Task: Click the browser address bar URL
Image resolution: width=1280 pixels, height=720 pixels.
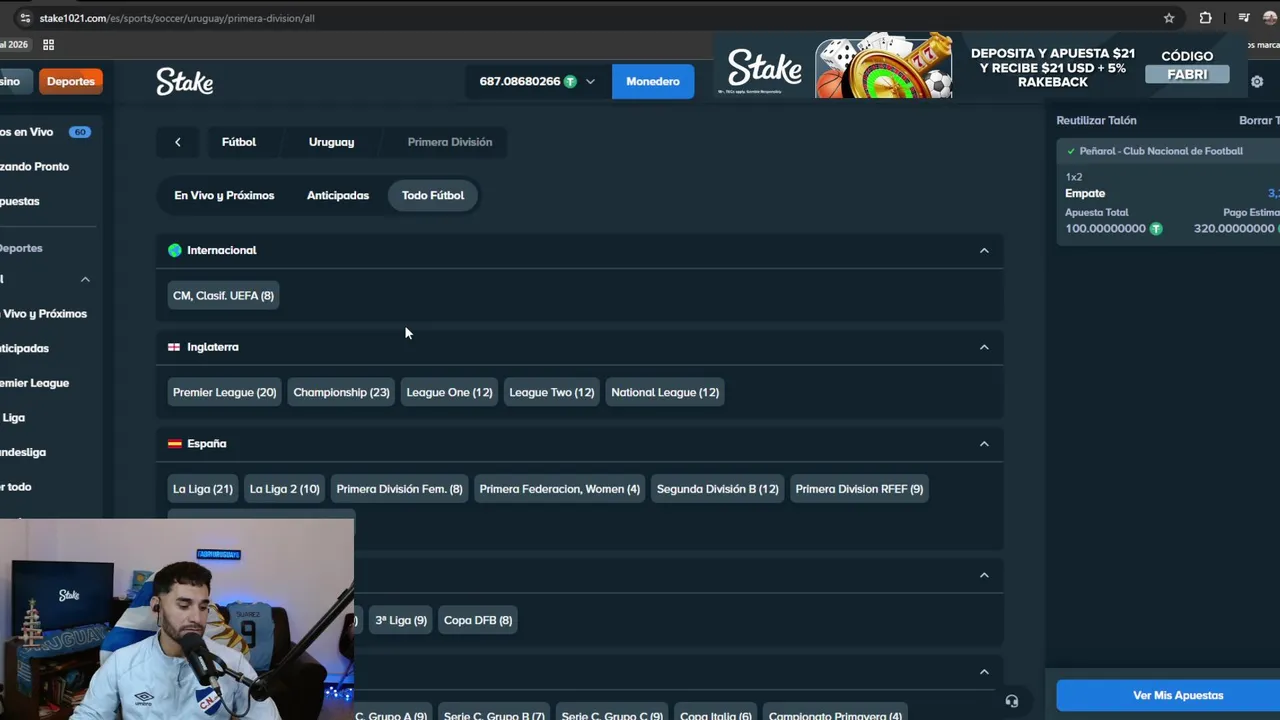Action: pyautogui.click(x=177, y=18)
